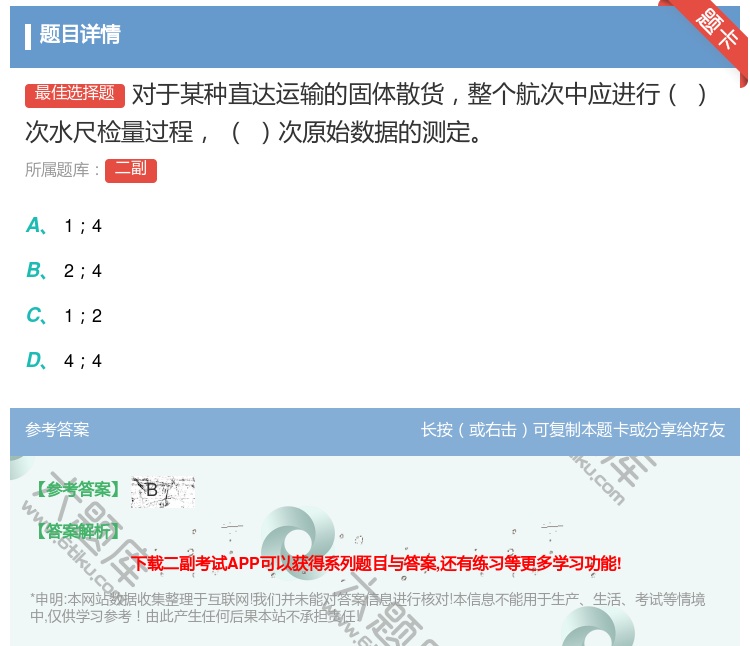This screenshot has height=646, width=750.
Task: Click the 所属题库 label
Action: coord(62,170)
